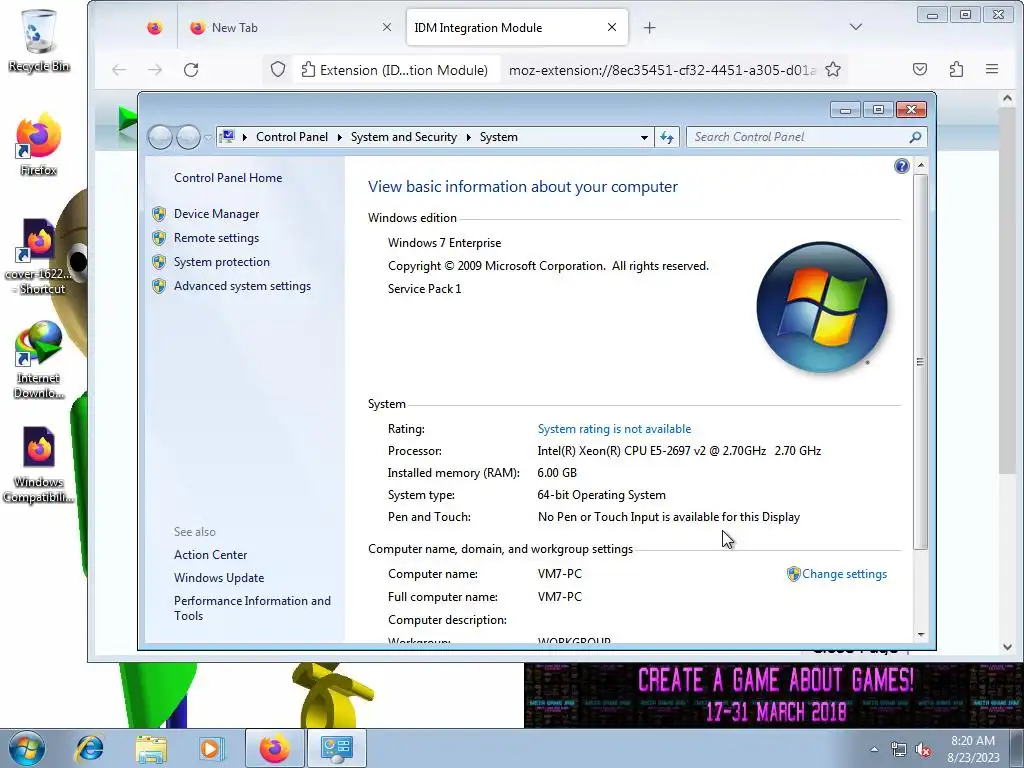
Task: Save to Pocket in the Firefox toolbar
Action: pos(920,69)
